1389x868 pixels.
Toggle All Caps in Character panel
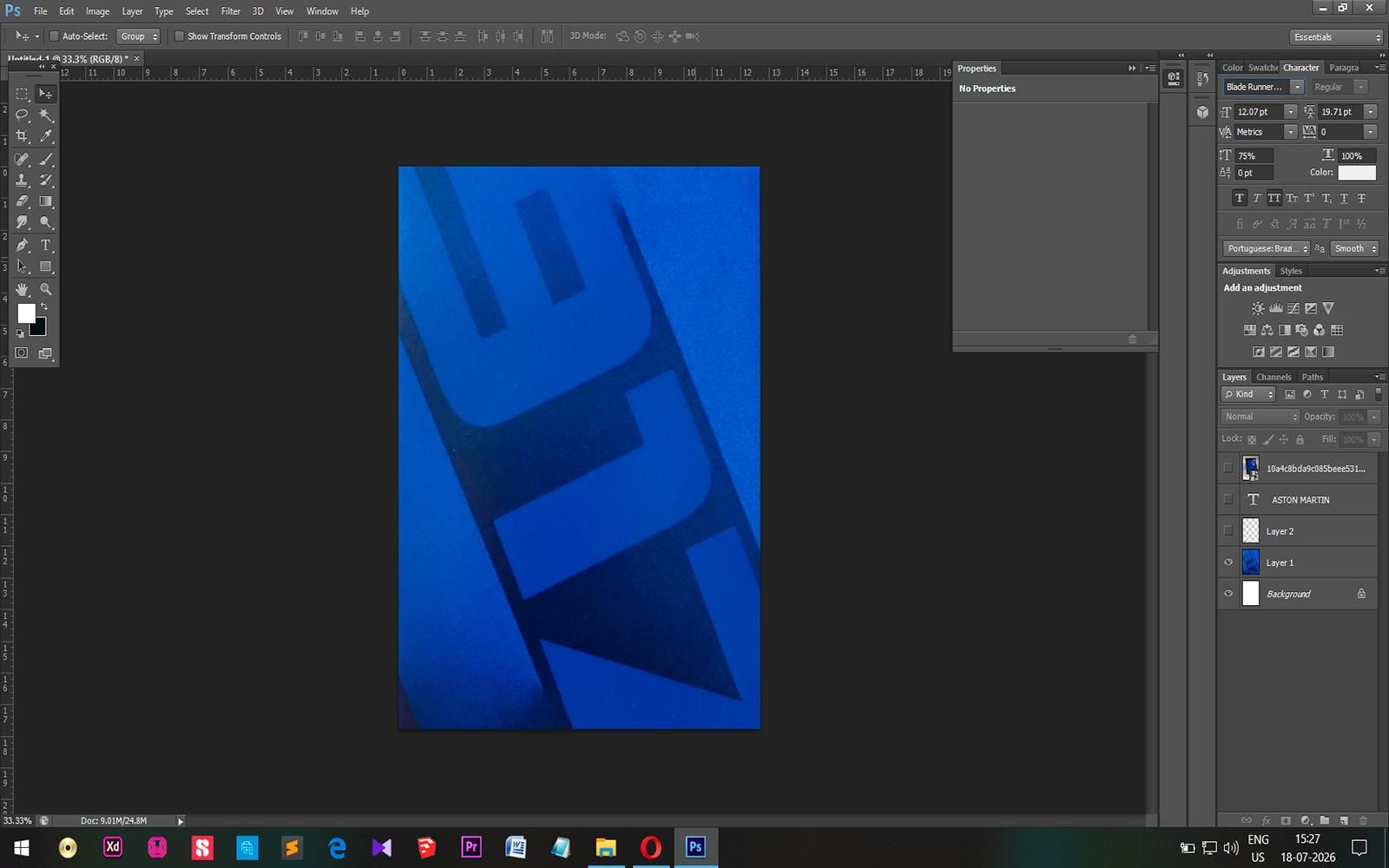(1274, 198)
